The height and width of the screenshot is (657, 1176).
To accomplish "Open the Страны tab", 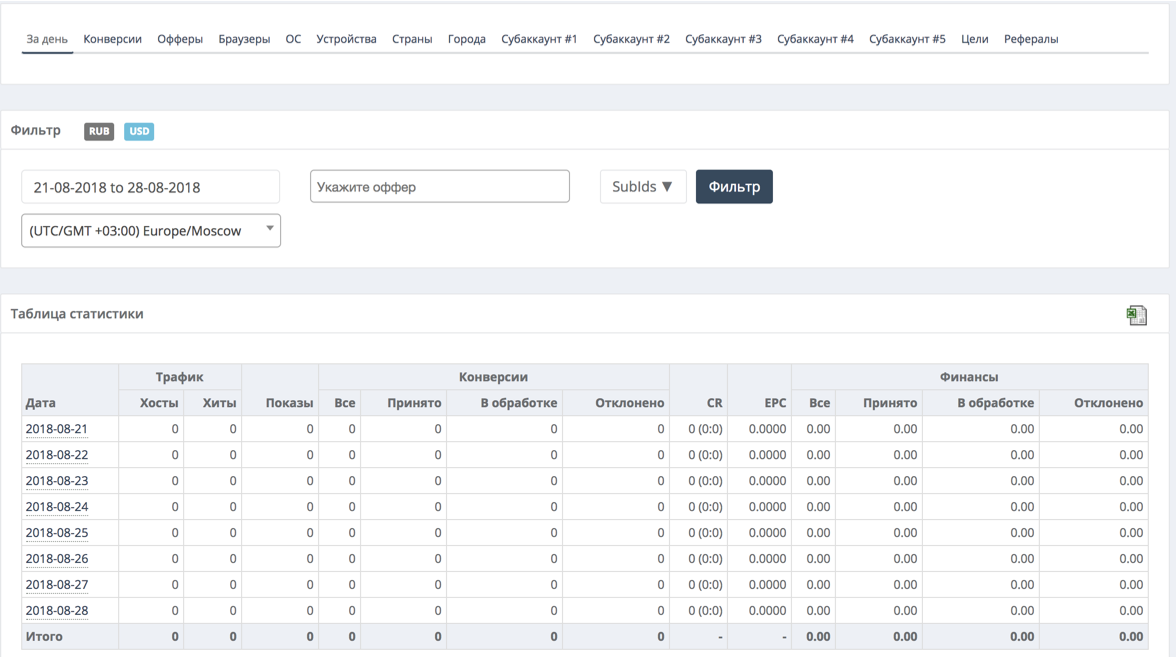I will tap(412, 39).
